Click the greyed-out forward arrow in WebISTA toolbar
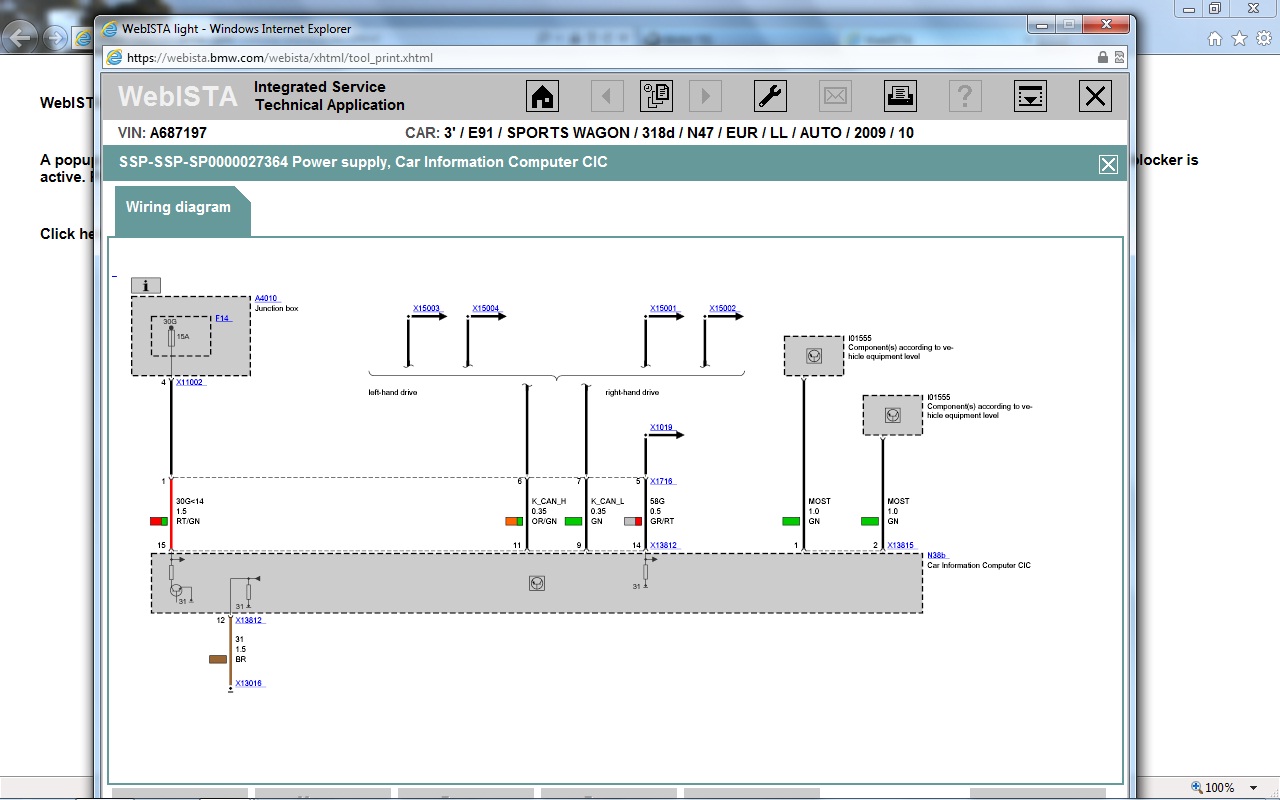The height and width of the screenshot is (800, 1280). pyautogui.click(x=705, y=96)
